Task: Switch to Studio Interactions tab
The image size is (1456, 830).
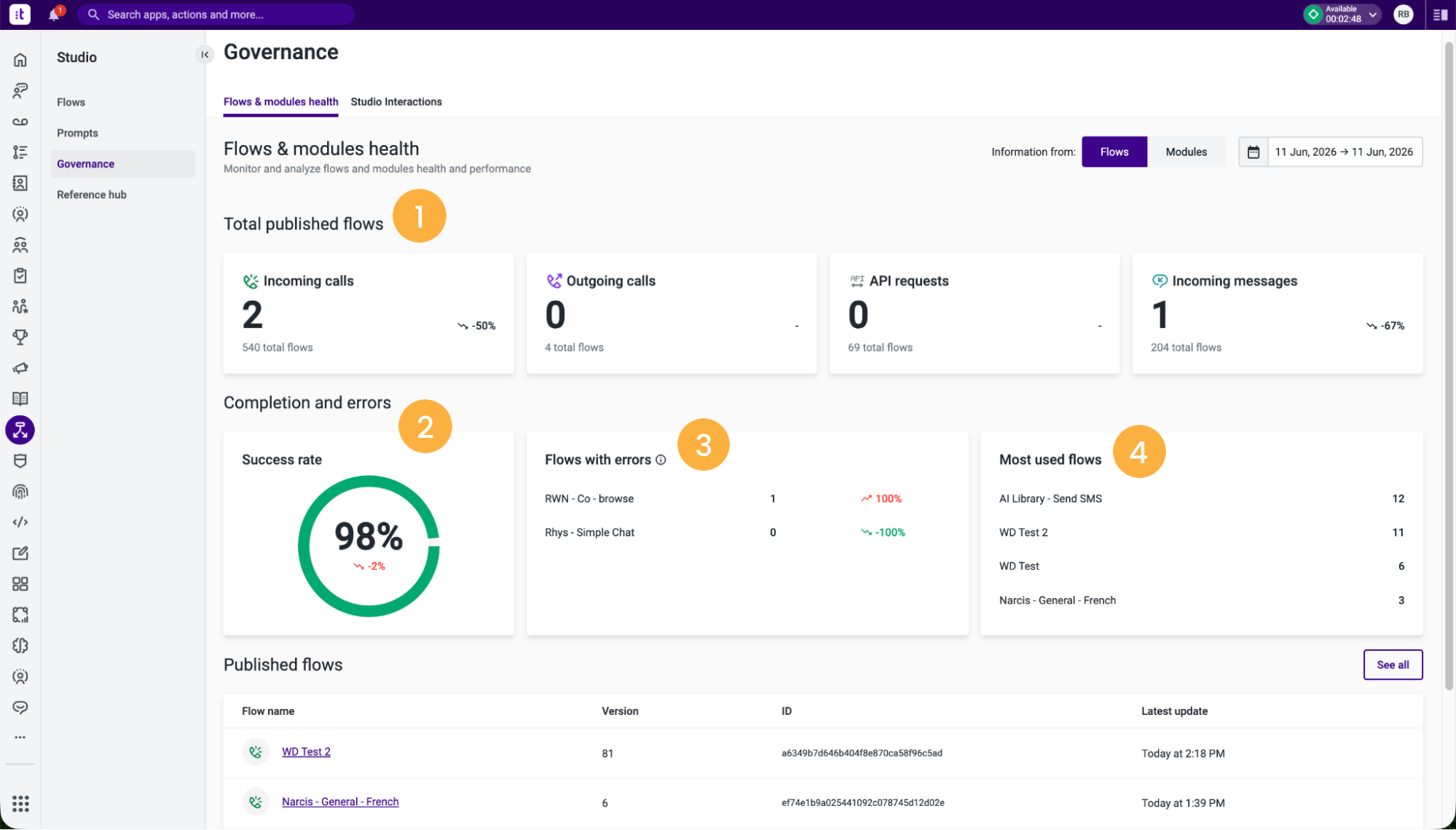Action: click(396, 102)
